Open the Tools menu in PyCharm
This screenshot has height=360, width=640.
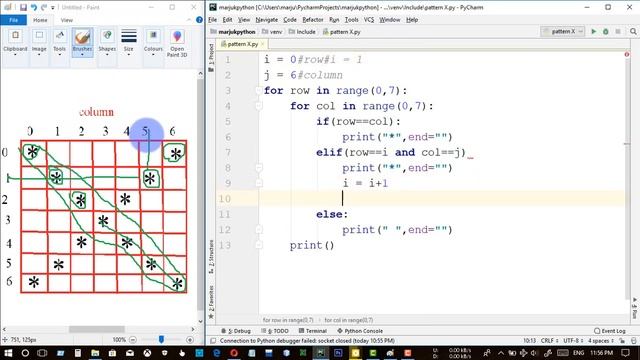point(351,20)
